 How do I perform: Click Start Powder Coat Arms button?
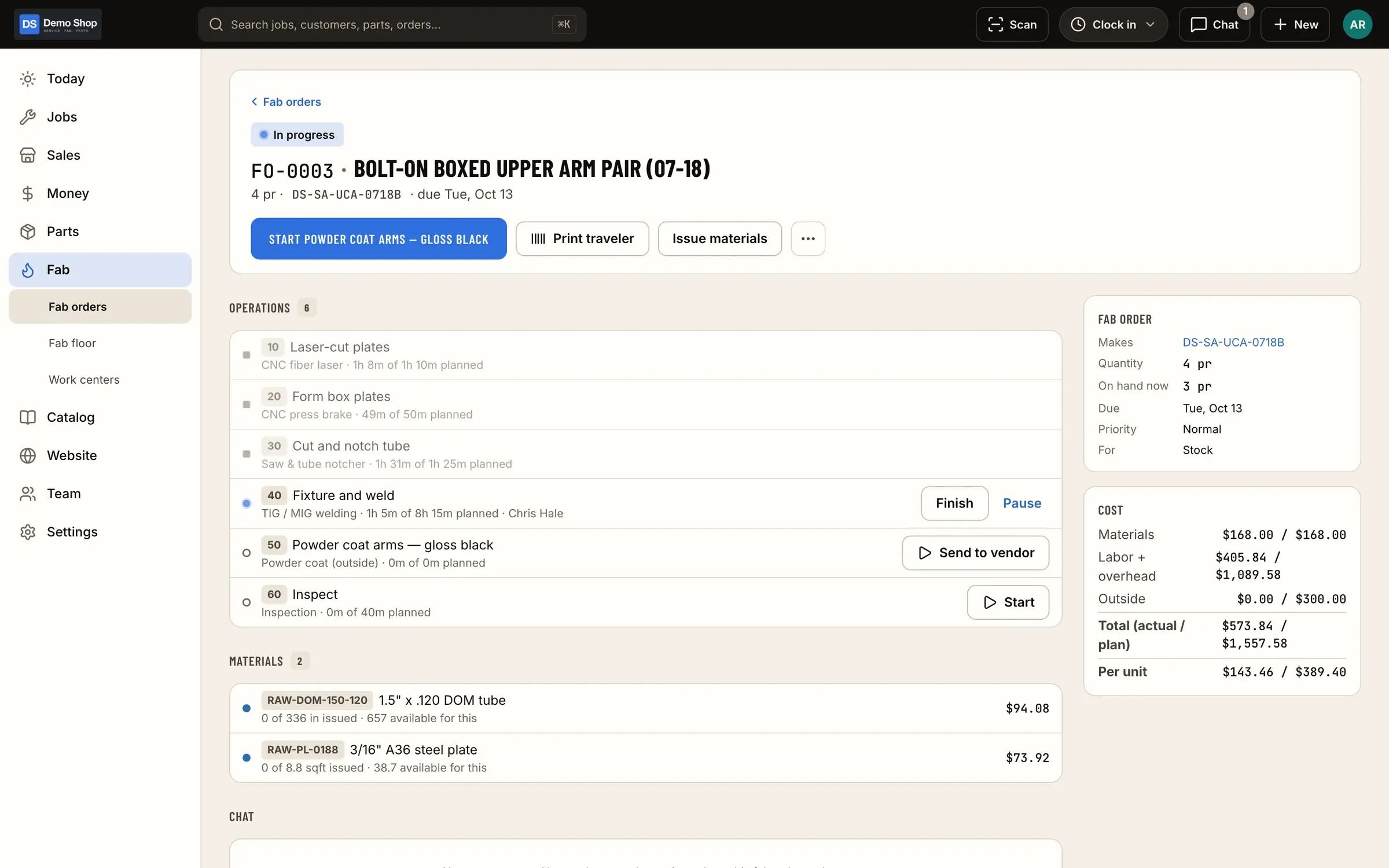pos(379,238)
